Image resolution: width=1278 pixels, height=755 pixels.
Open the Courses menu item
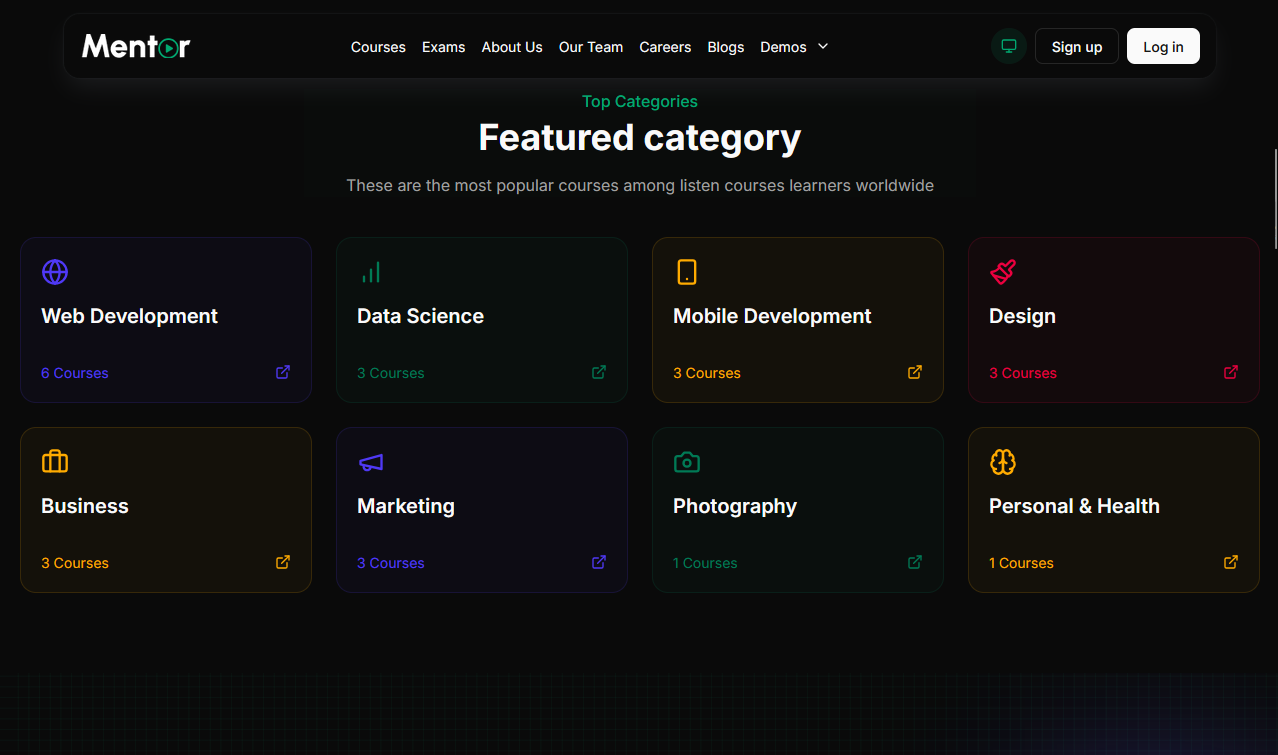[378, 47]
